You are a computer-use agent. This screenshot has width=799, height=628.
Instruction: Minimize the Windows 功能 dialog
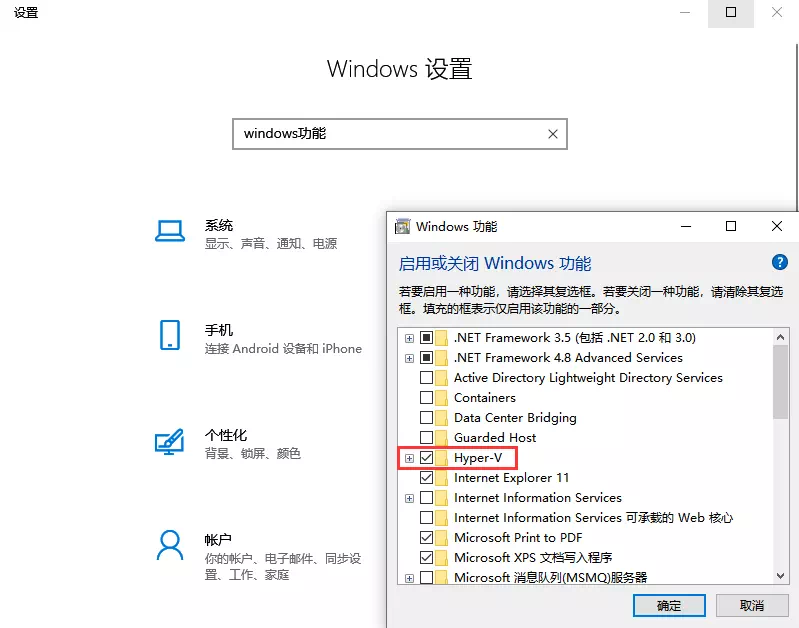[686, 226]
